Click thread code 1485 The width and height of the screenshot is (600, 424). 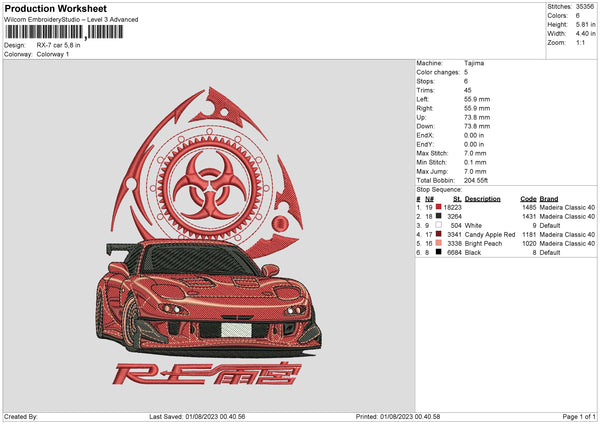(529, 207)
